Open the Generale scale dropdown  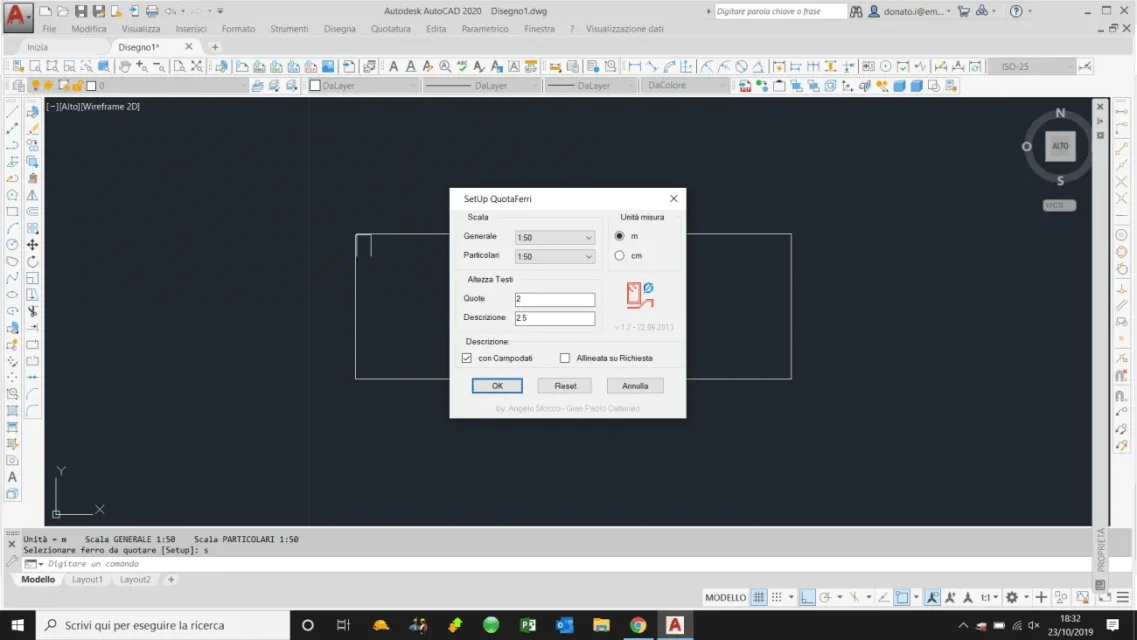point(555,238)
